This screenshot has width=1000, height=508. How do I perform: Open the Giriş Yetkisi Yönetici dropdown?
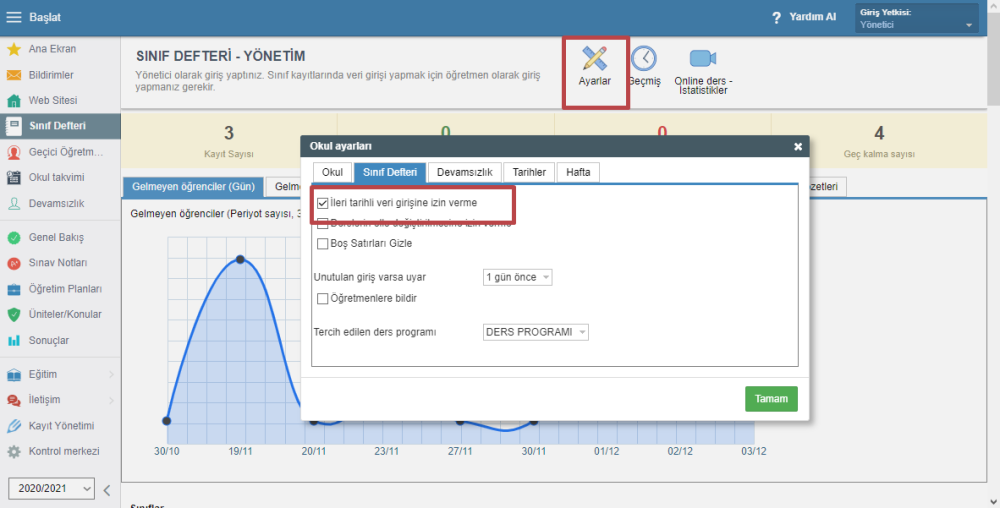tap(916, 18)
